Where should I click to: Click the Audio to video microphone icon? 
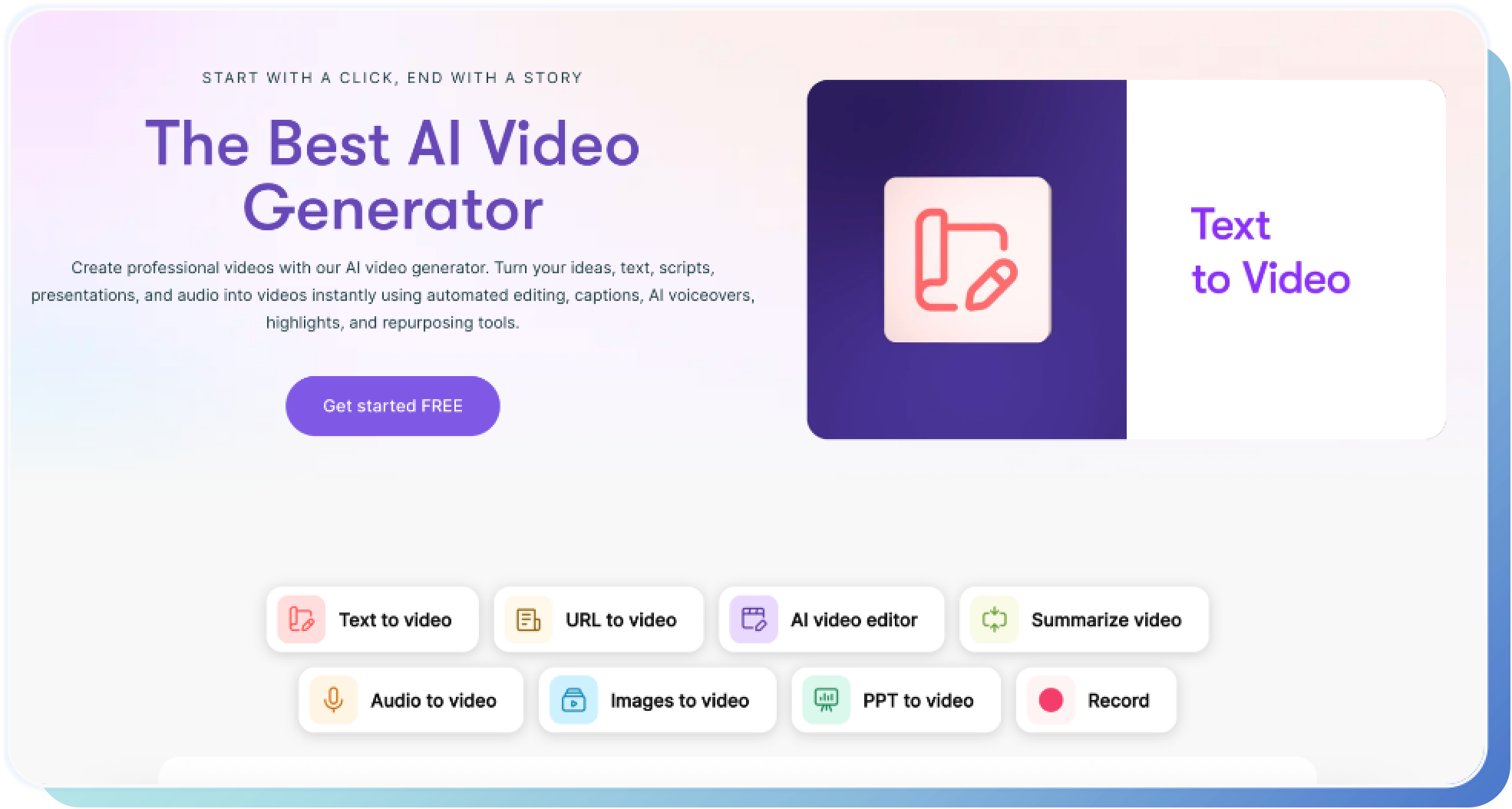click(335, 700)
